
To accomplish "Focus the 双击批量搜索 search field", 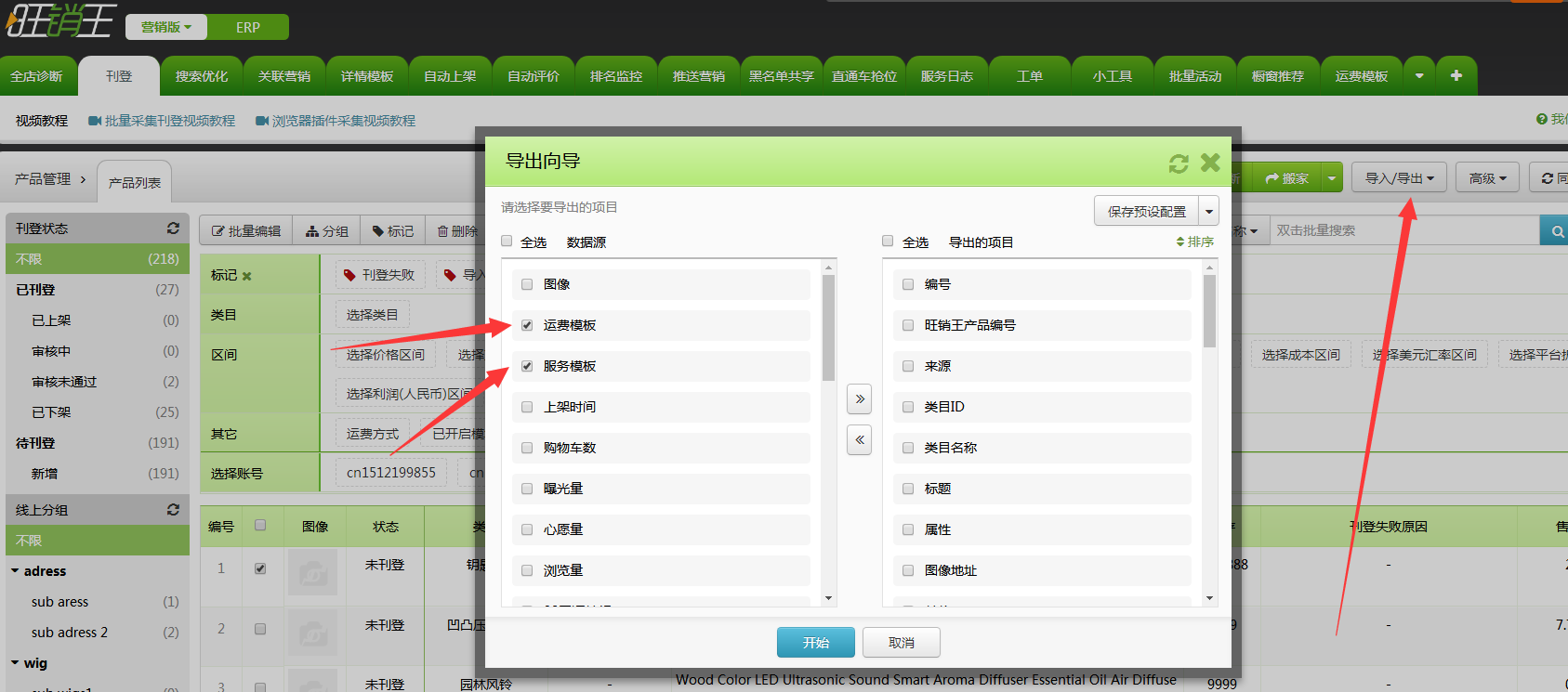I will tap(1403, 230).
